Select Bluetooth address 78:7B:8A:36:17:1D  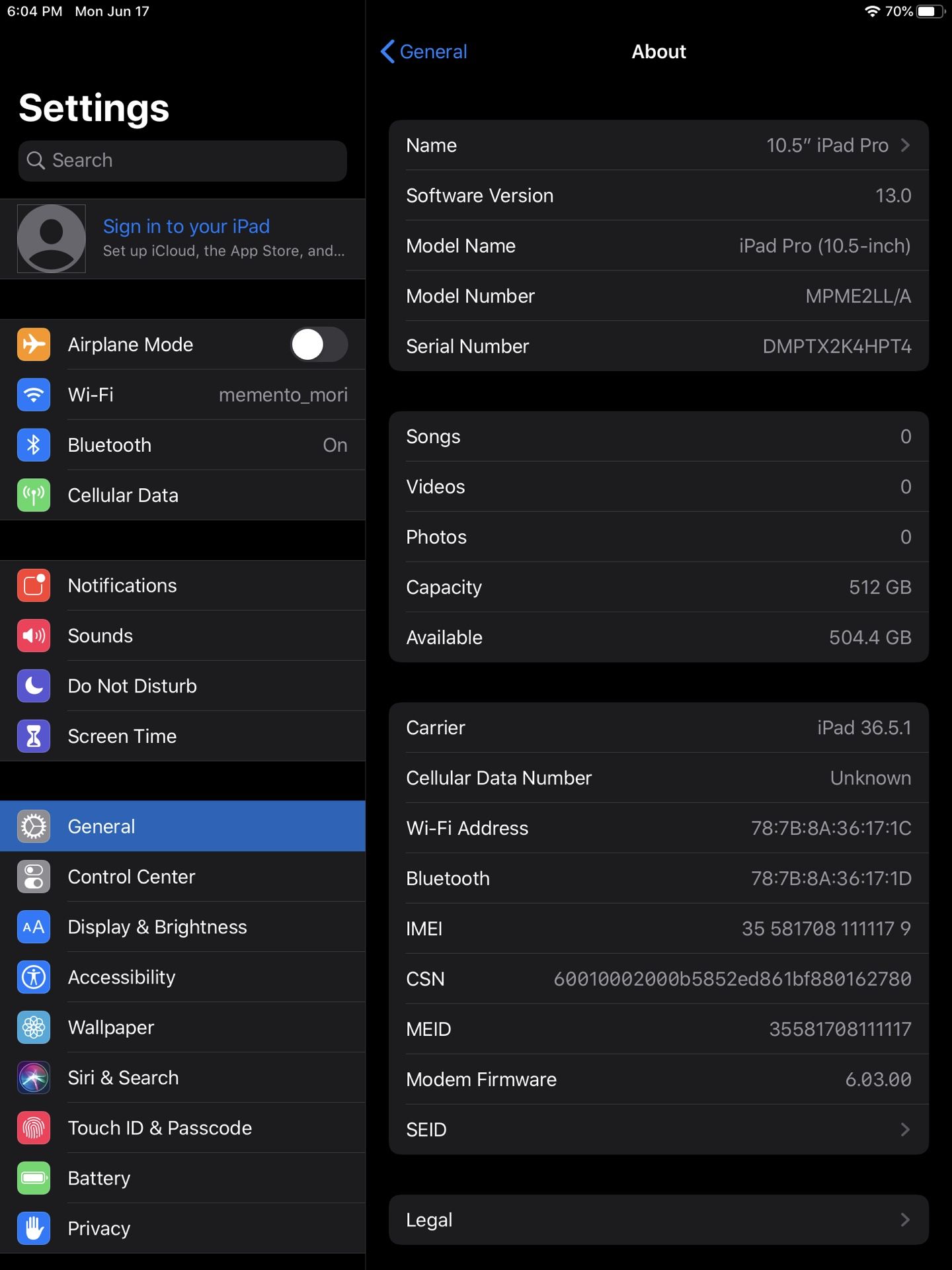click(x=831, y=878)
